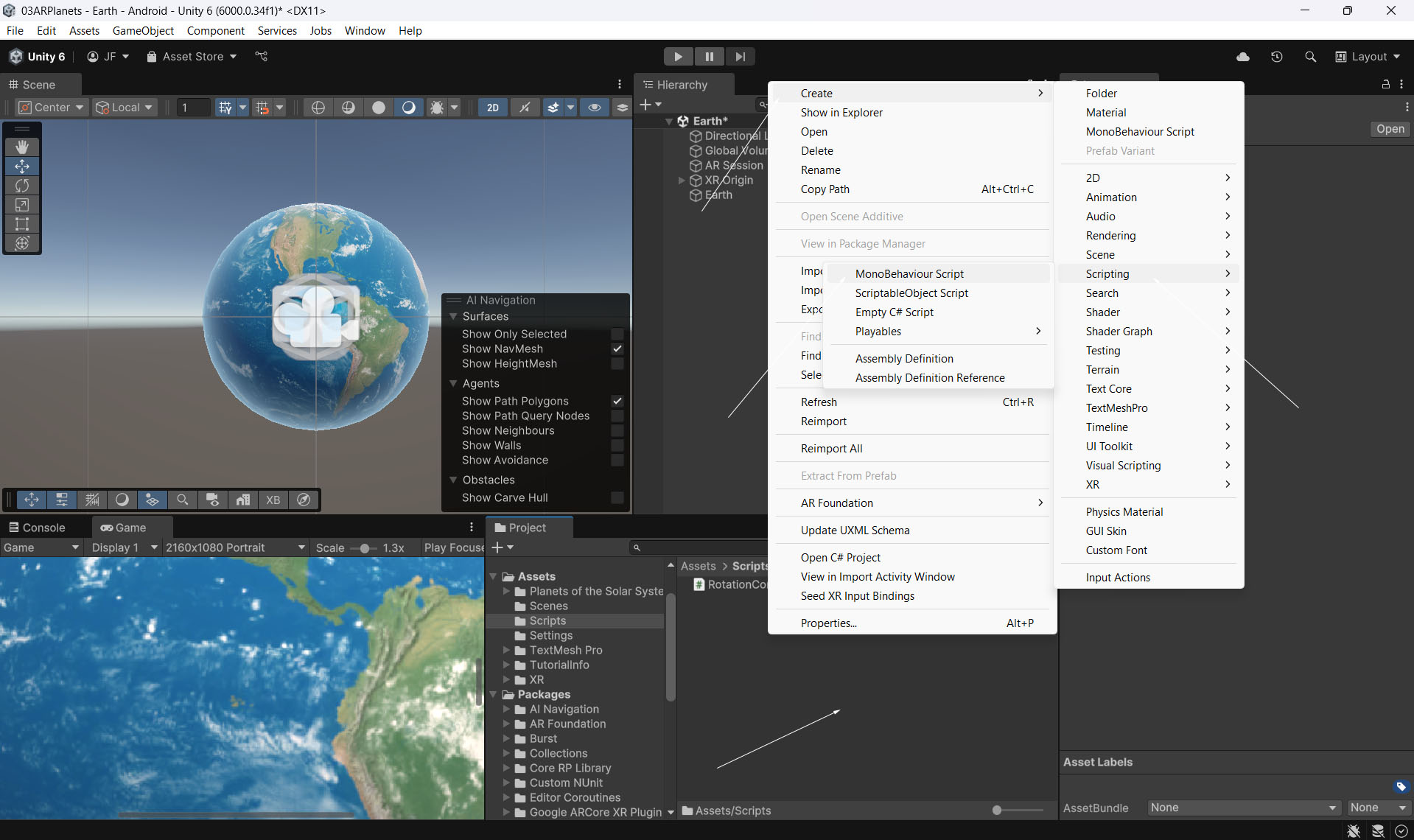The image size is (1414, 840).
Task: Click the Open button in Inspector
Action: click(1390, 129)
